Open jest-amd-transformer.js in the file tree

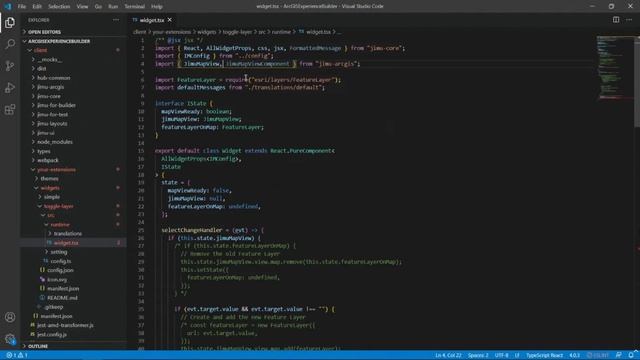pyautogui.click(x=73, y=325)
